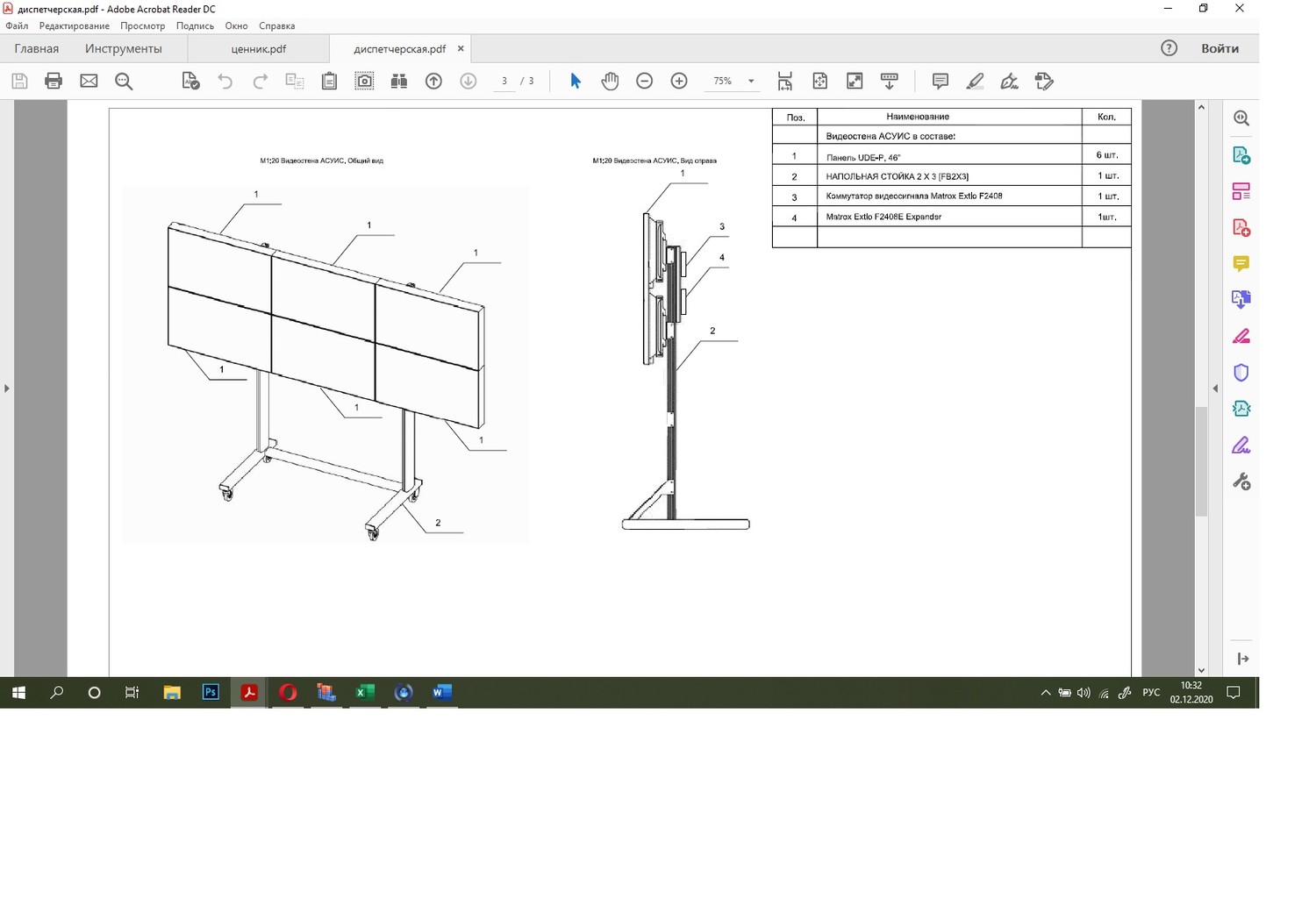Switch to the ценник.pdf tab
Image resolution: width=1316 pixels, height=913 pixels.
(x=259, y=49)
